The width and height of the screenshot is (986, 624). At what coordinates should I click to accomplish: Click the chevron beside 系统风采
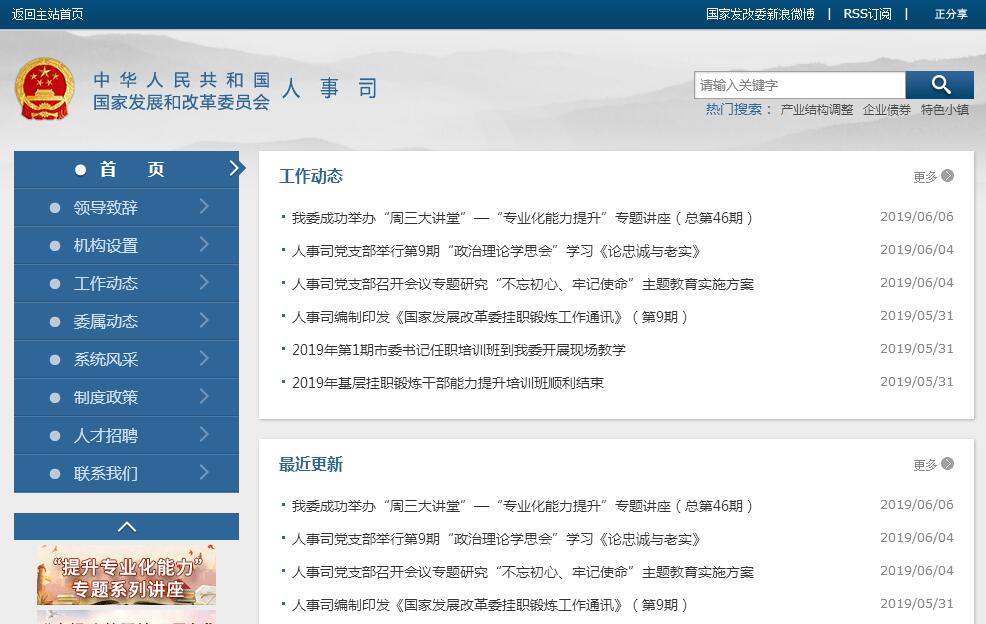204,359
